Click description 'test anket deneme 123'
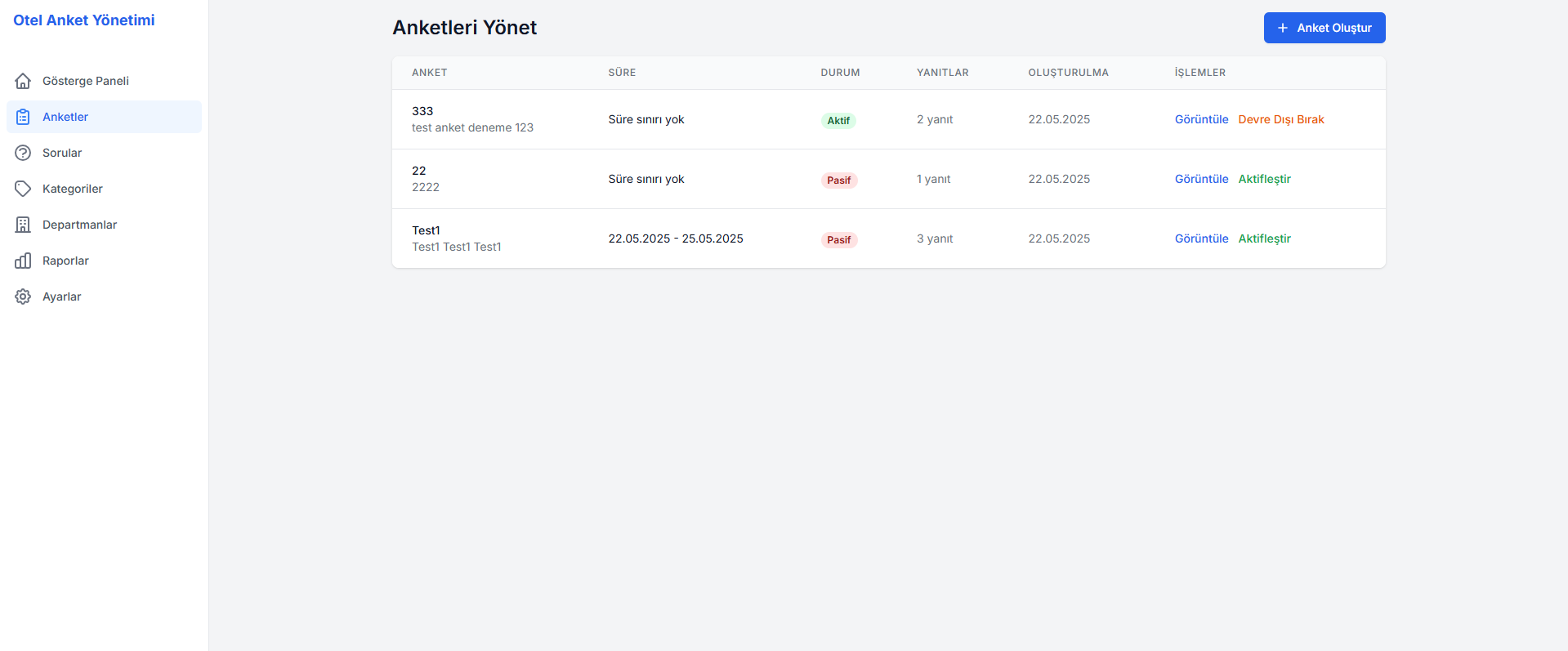 (472, 127)
